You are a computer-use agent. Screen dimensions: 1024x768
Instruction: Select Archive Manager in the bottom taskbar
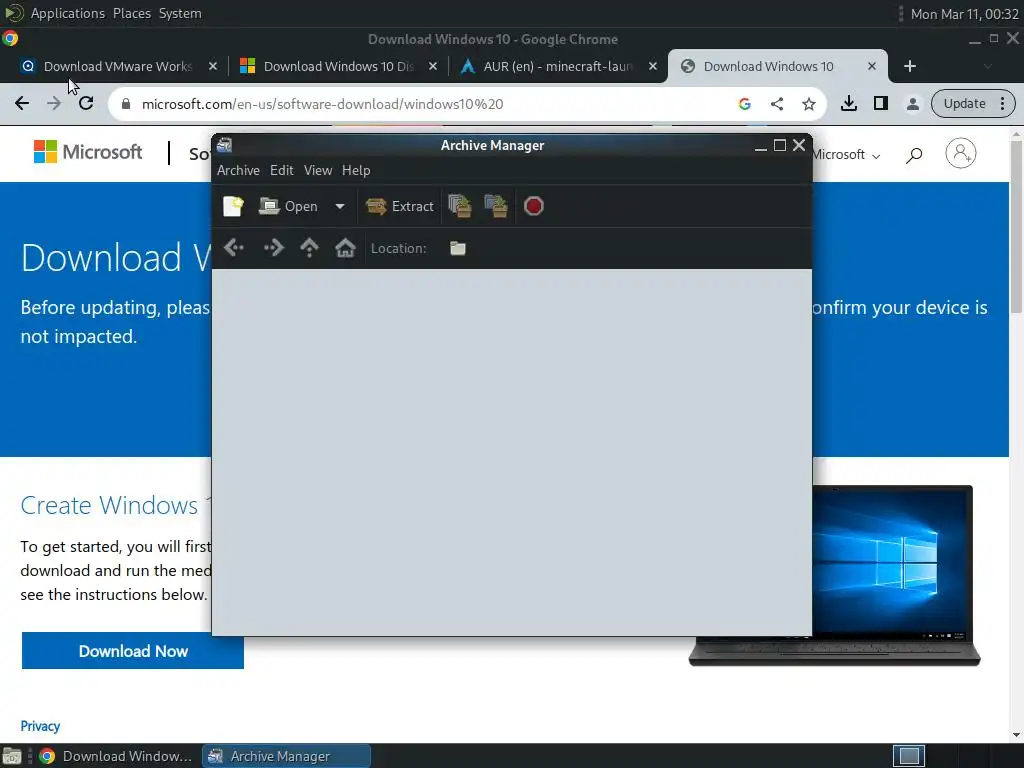286,756
